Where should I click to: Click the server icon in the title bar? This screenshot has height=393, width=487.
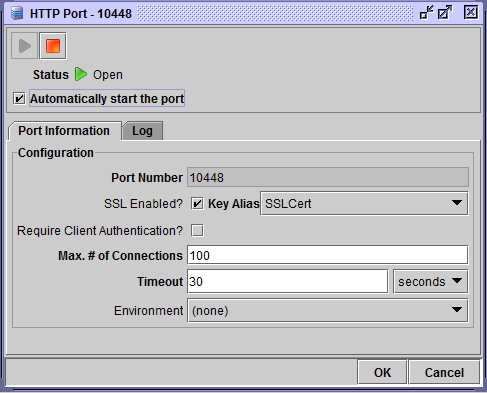17,13
